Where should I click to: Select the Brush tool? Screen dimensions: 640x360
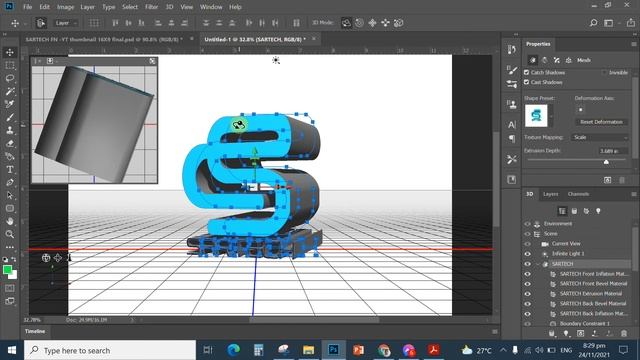(x=10, y=117)
